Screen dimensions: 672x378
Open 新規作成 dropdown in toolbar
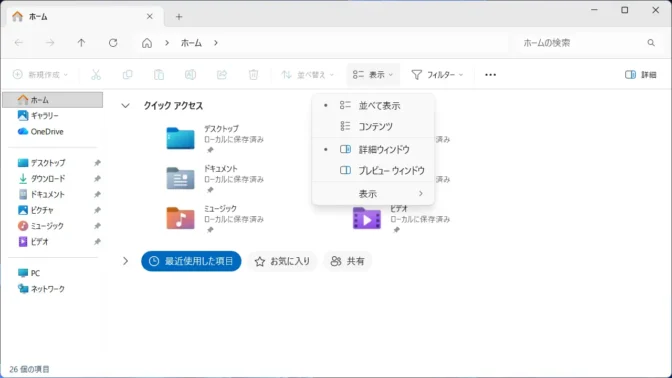pyautogui.click(x=41, y=75)
